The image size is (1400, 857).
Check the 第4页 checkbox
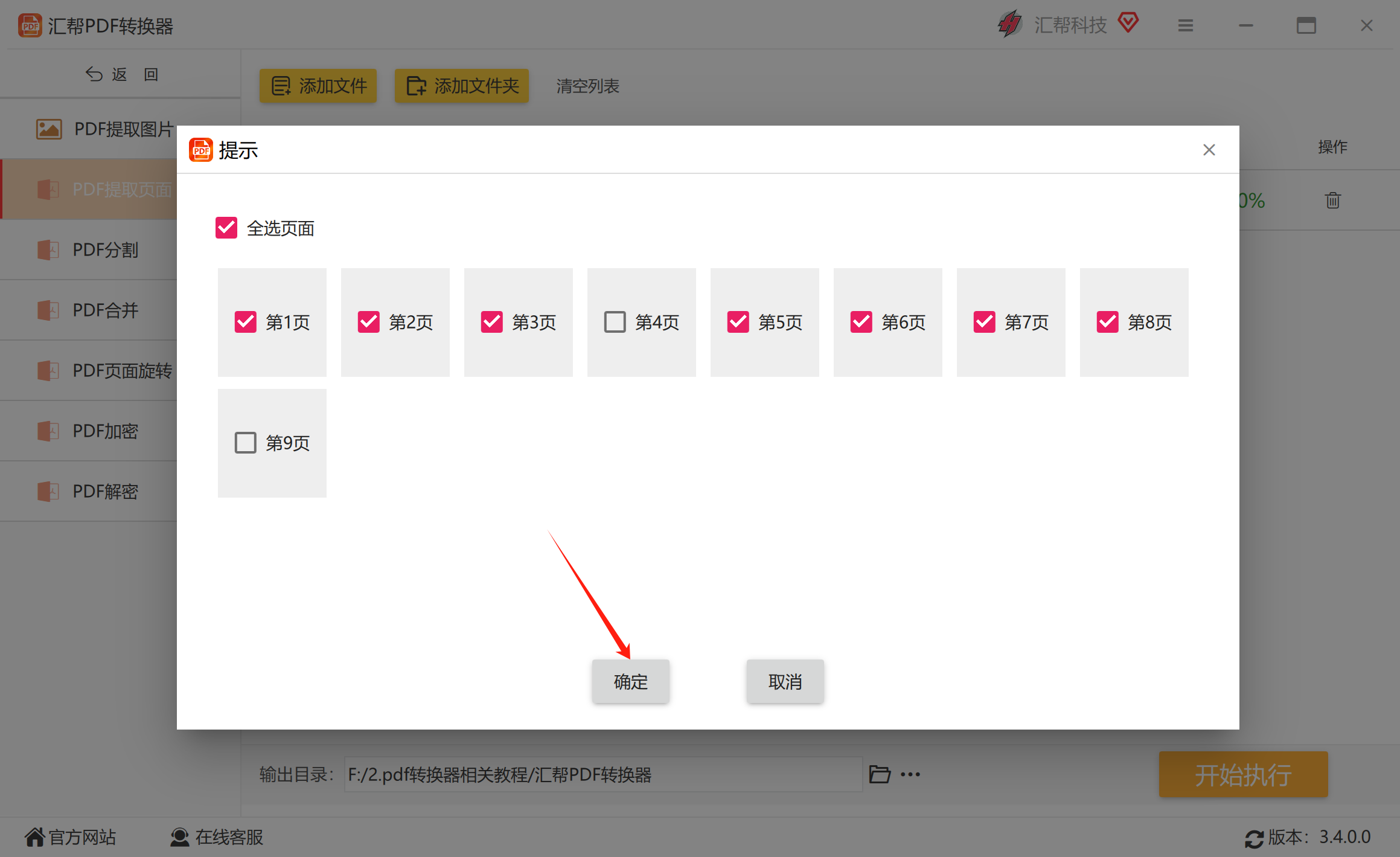[x=615, y=322]
